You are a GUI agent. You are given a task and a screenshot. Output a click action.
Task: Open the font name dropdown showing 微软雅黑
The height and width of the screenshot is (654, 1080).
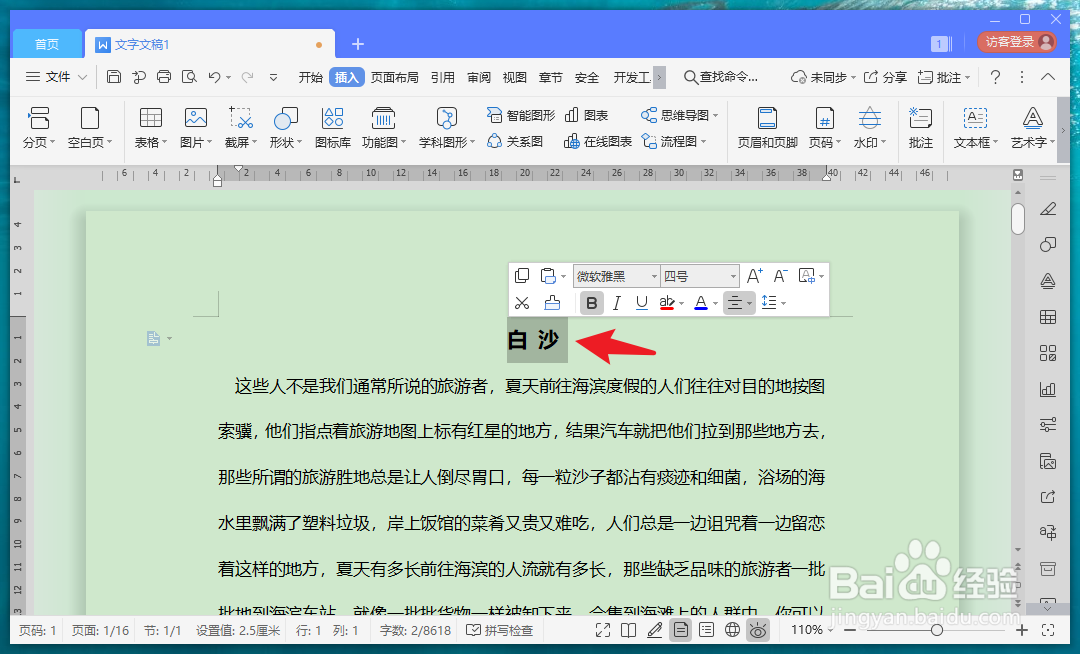[655, 275]
